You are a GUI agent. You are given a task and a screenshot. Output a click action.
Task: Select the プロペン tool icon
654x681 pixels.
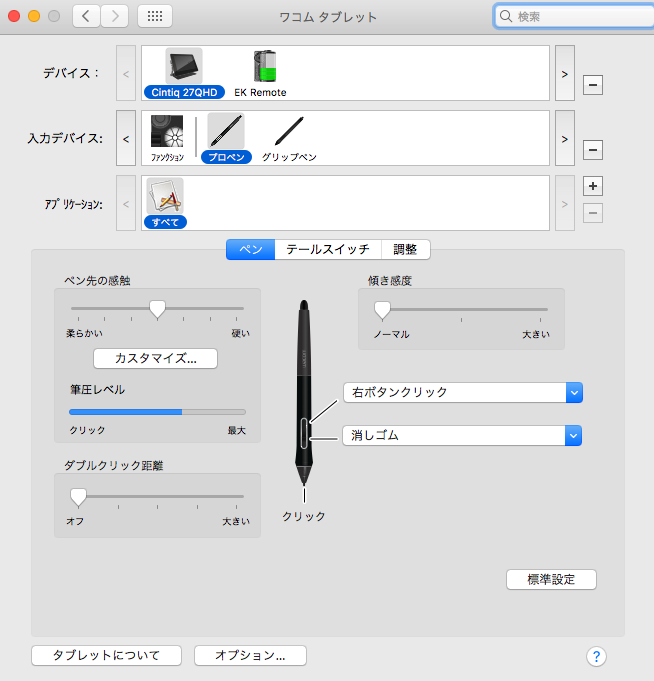(x=226, y=131)
